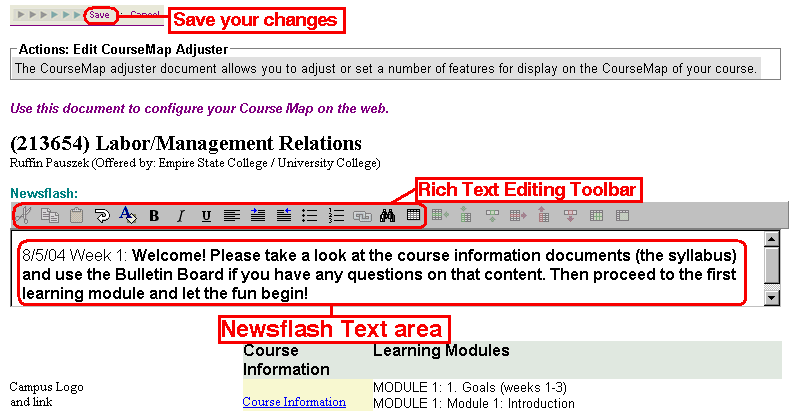Screen dimensions: 789x411
Task: Toggle Bold formatting
Action: click(154, 216)
